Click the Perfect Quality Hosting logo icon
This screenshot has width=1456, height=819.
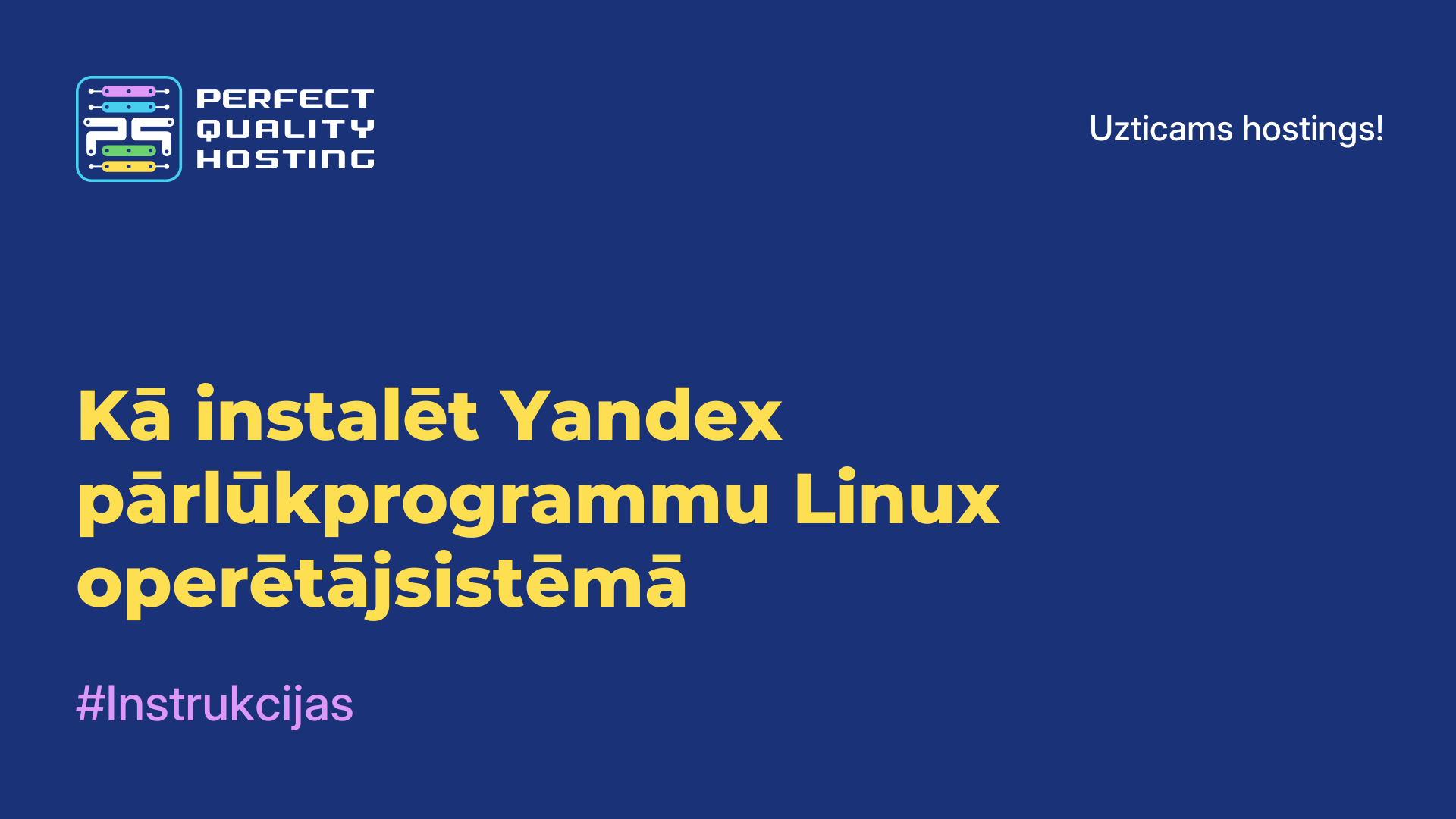click(x=128, y=128)
